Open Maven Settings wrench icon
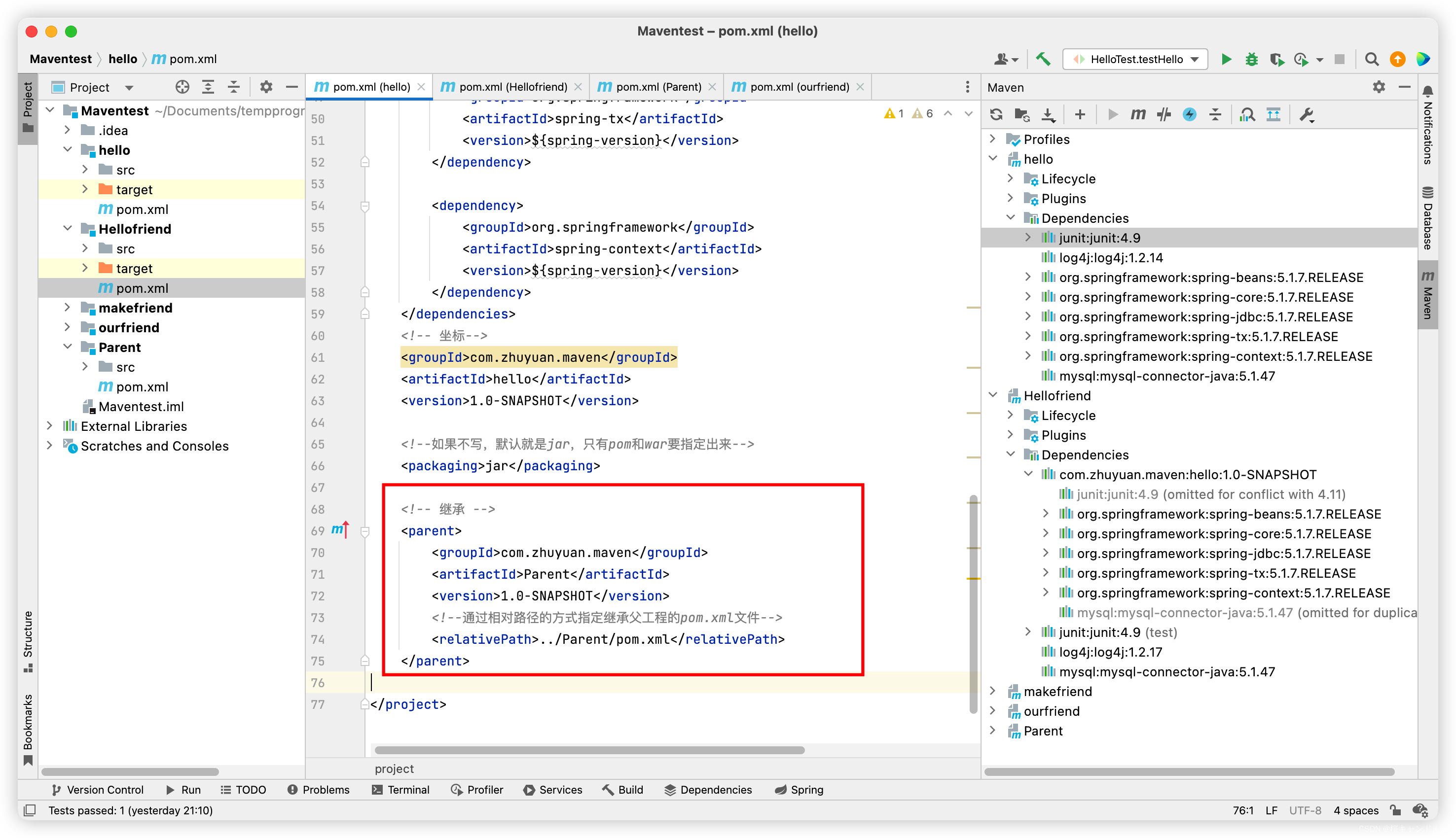This screenshot has height=838, width=1456. tap(1307, 114)
